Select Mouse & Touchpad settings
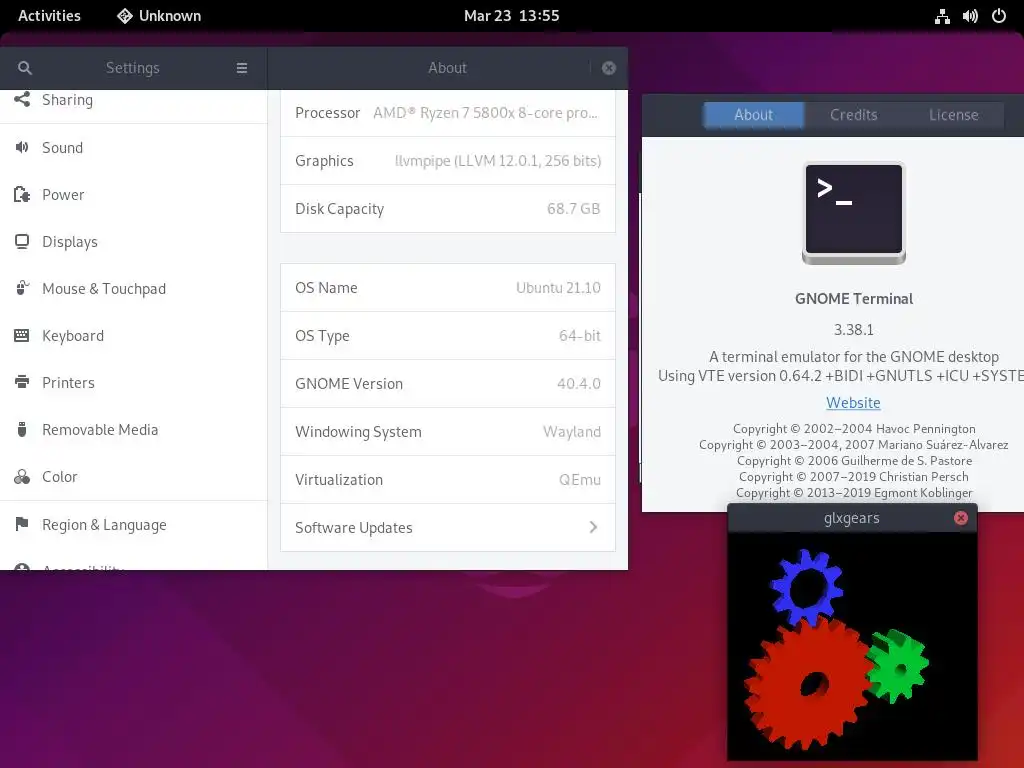 pyautogui.click(x=133, y=289)
